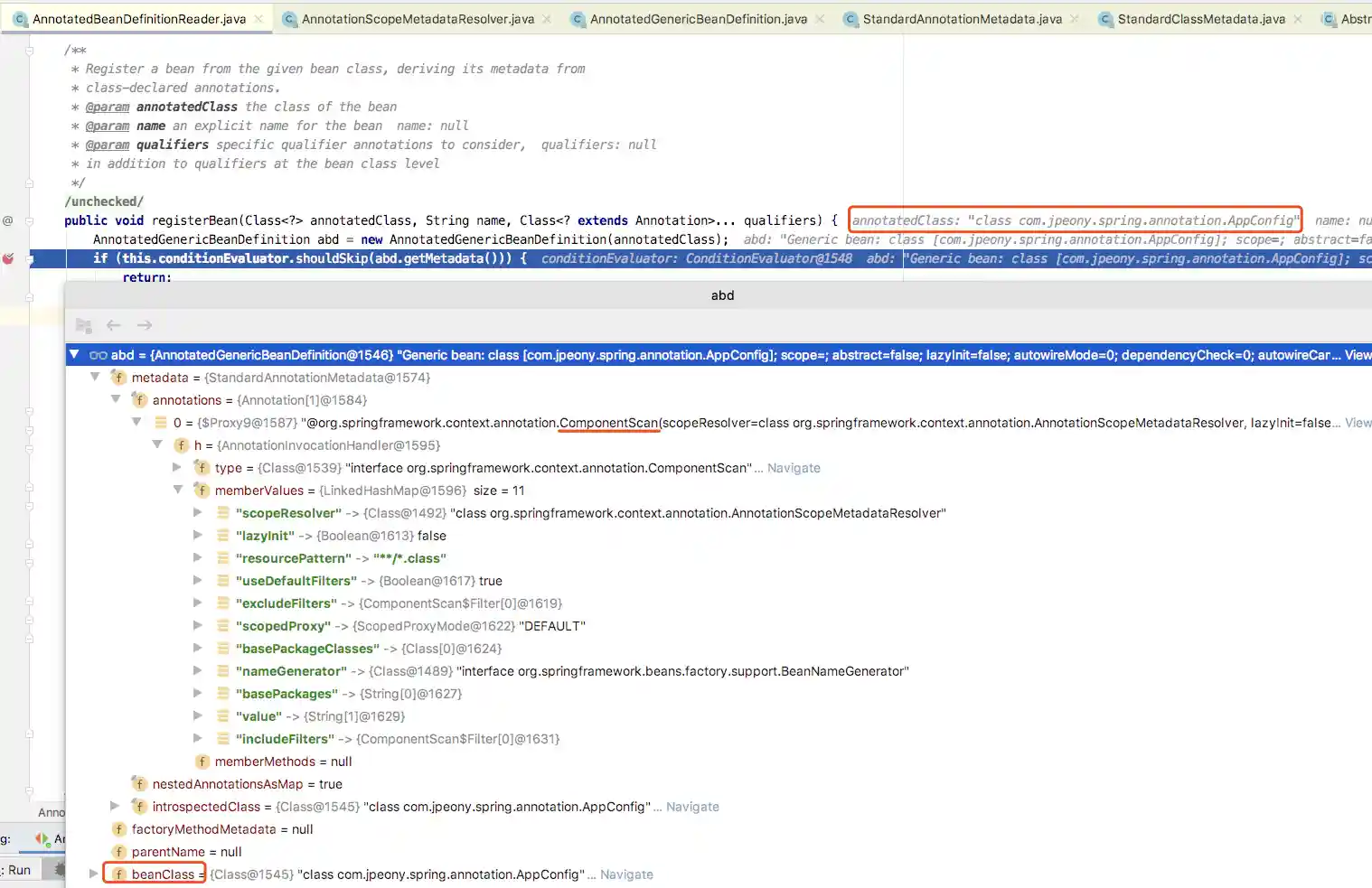This screenshot has height=888, width=1372.
Task: Click Navigate link next to introspectedClass
Action: pyautogui.click(x=692, y=807)
